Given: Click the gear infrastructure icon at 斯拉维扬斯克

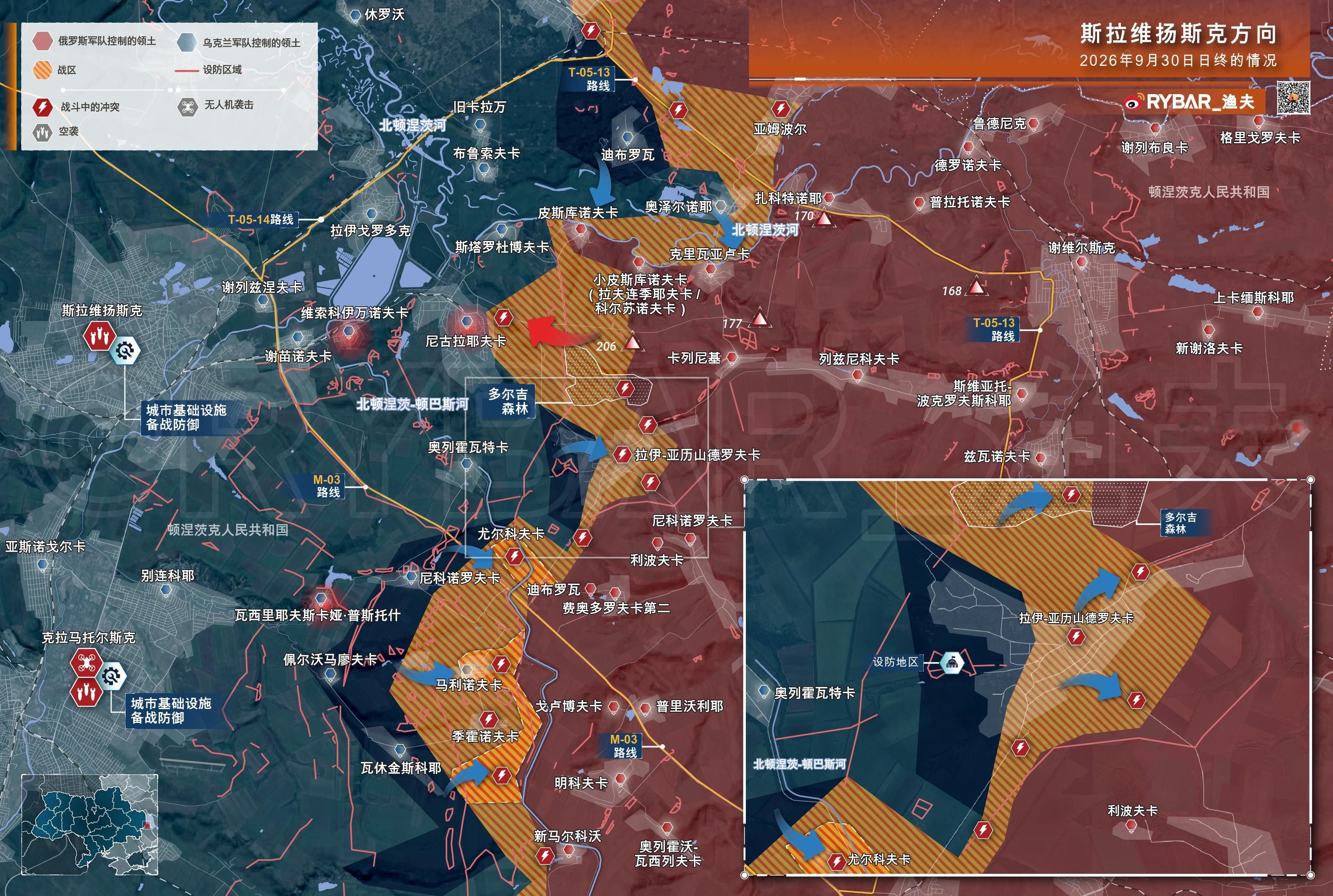Looking at the screenshot, I should point(125,350).
